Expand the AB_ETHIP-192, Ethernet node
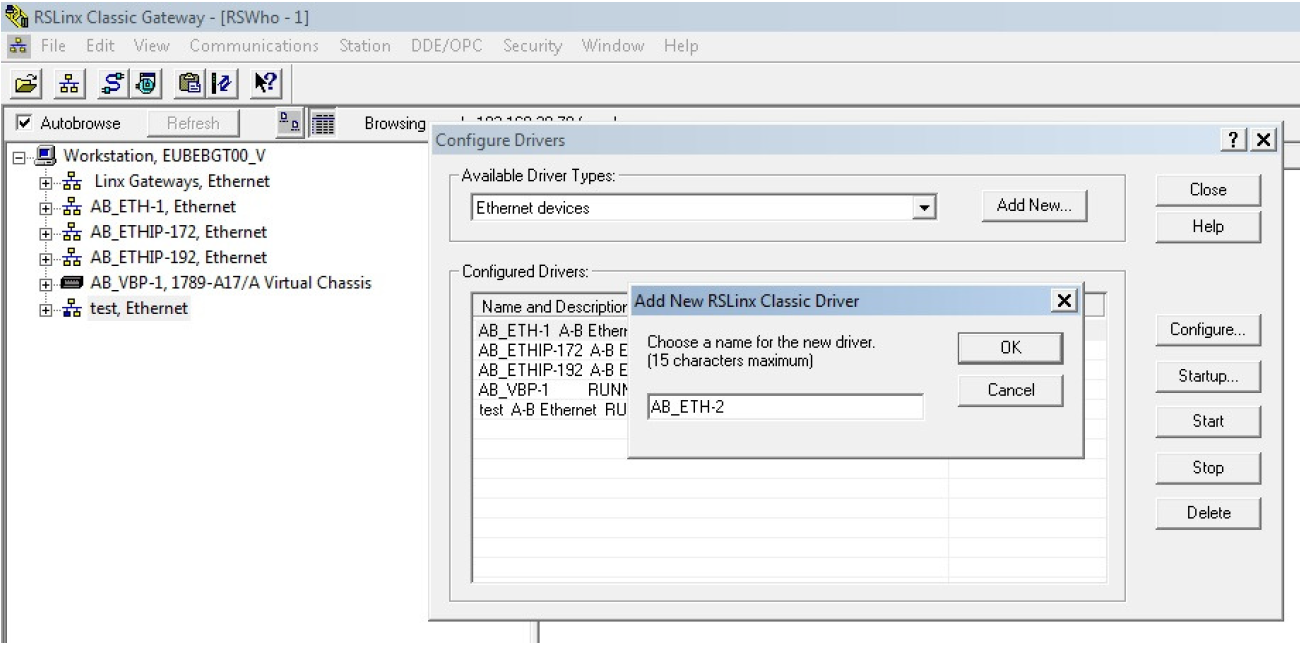Image resolution: width=1300 pixels, height=645 pixels. pyautogui.click(x=44, y=259)
